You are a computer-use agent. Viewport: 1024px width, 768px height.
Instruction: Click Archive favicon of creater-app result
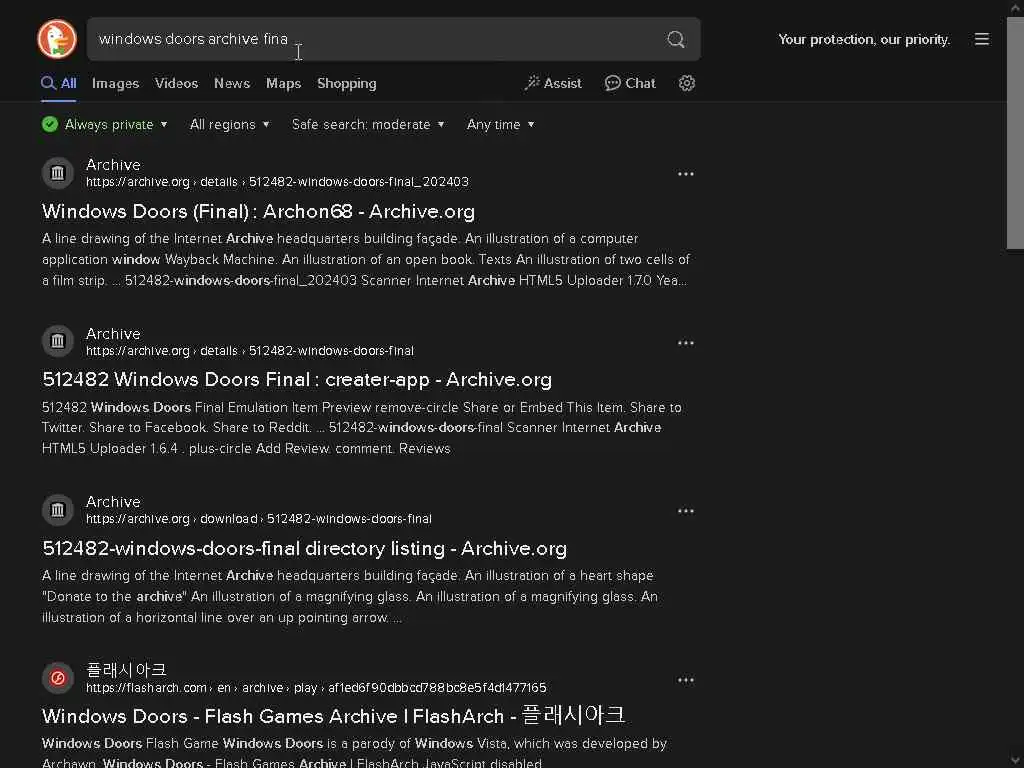(x=57, y=341)
